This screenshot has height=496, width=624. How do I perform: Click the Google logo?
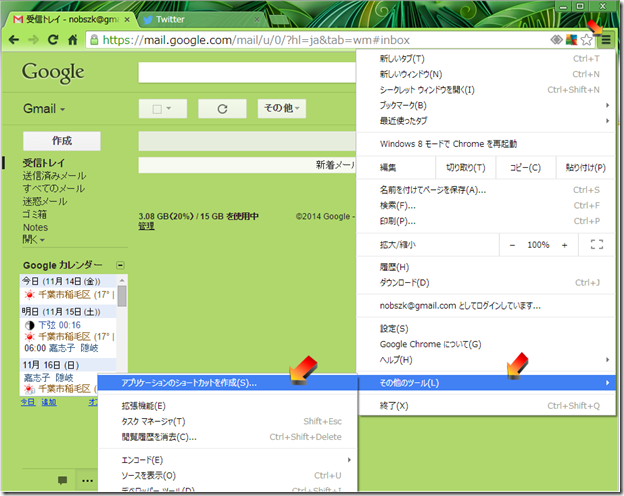[53, 73]
